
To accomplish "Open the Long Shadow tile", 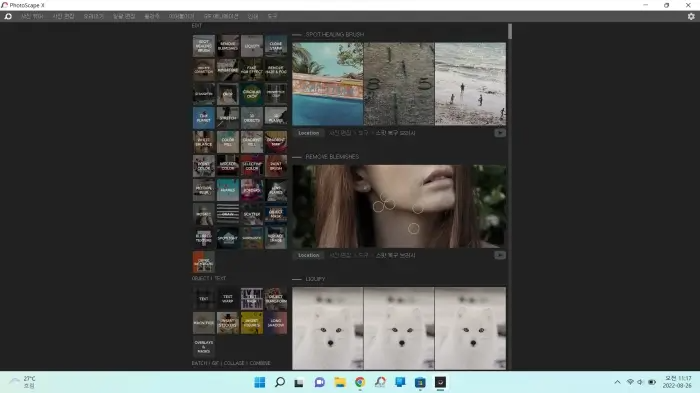I will (x=276, y=323).
